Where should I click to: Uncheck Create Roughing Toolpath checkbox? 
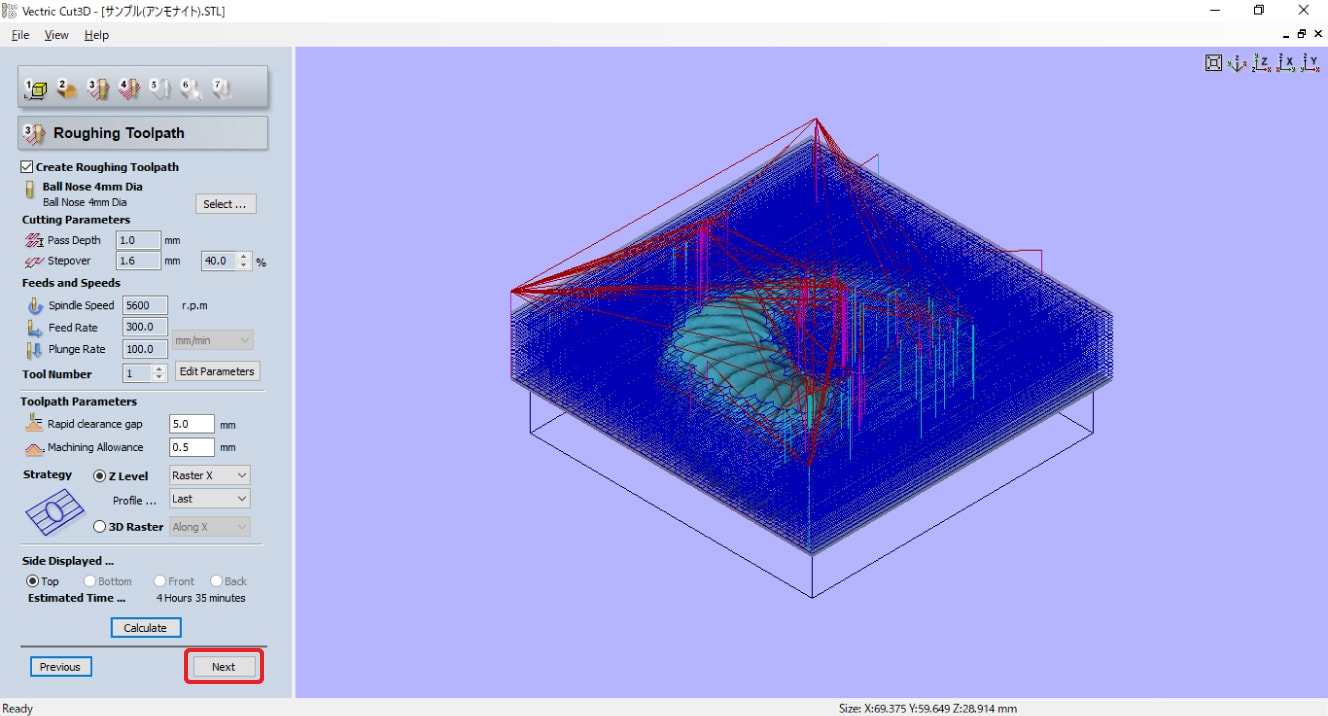pos(27,167)
